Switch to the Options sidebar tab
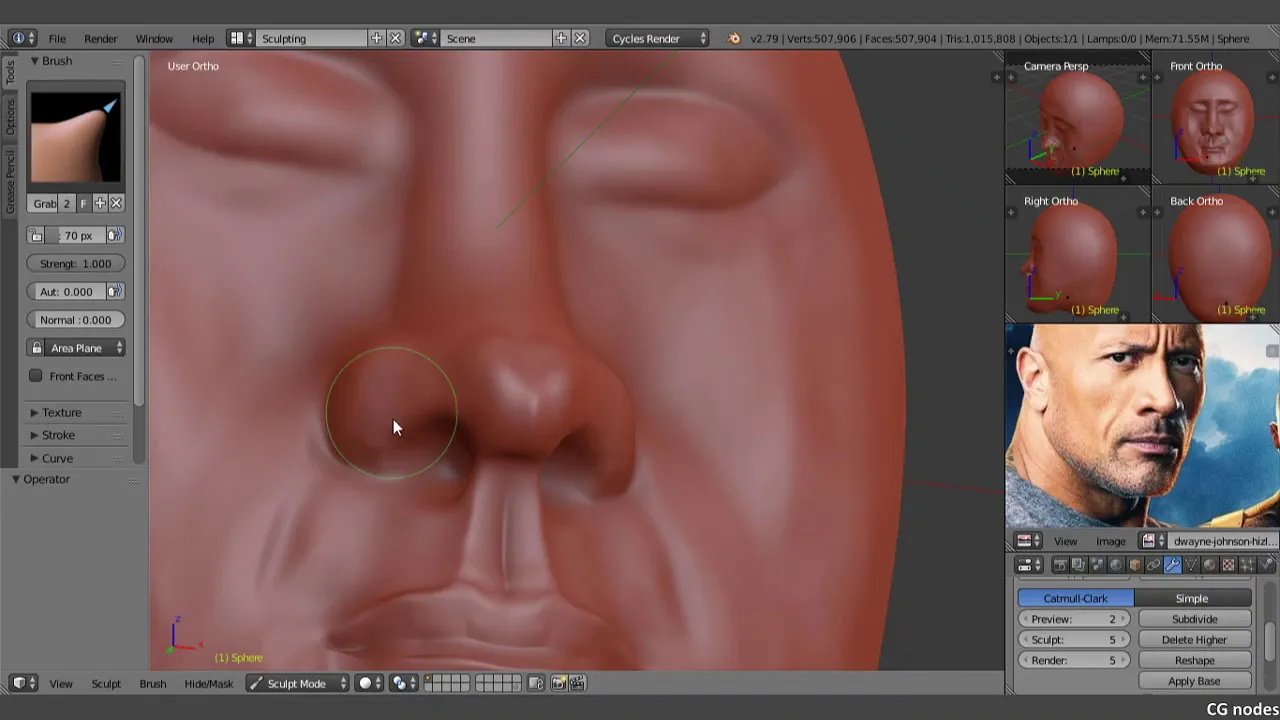 [x=10, y=118]
